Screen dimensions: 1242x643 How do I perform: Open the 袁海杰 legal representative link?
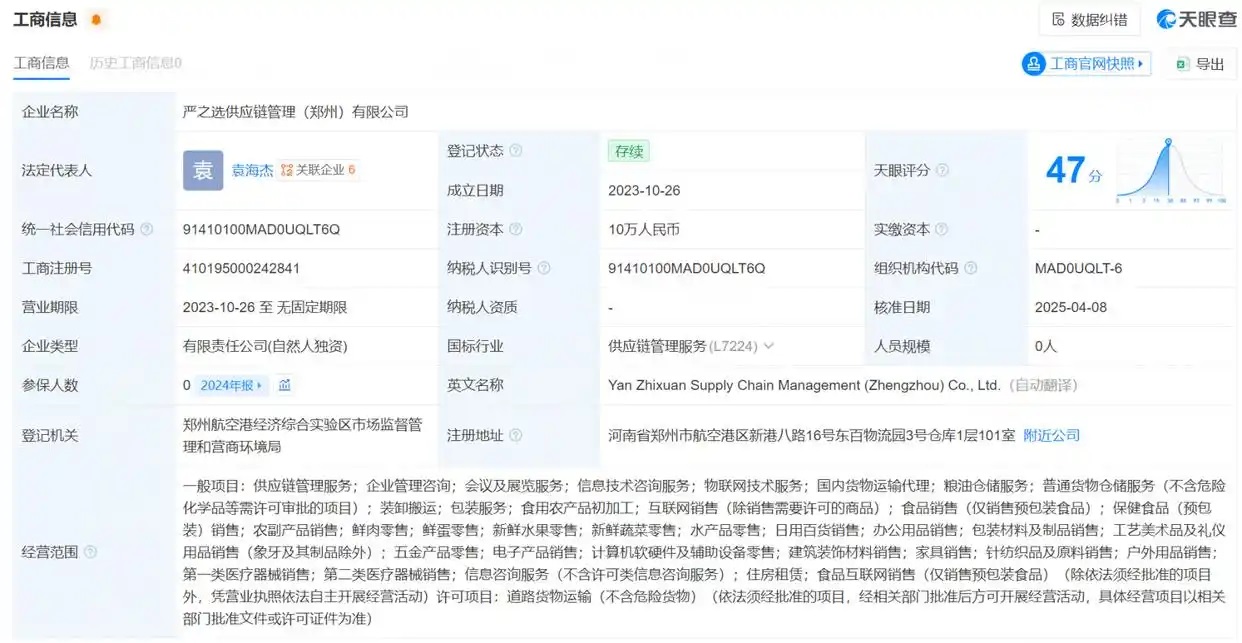coord(253,170)
